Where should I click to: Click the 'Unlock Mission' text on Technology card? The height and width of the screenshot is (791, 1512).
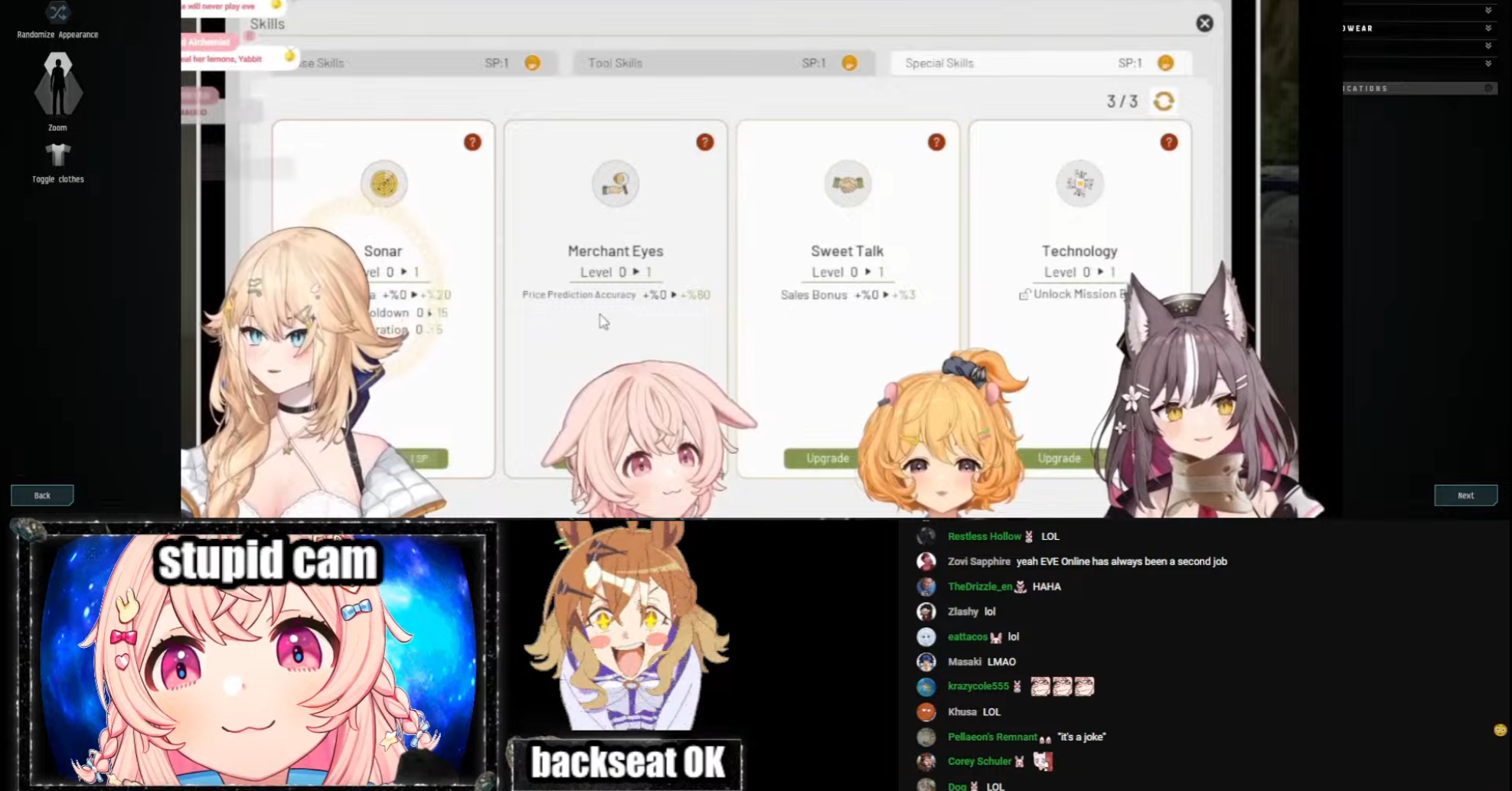coord(1074,294)
